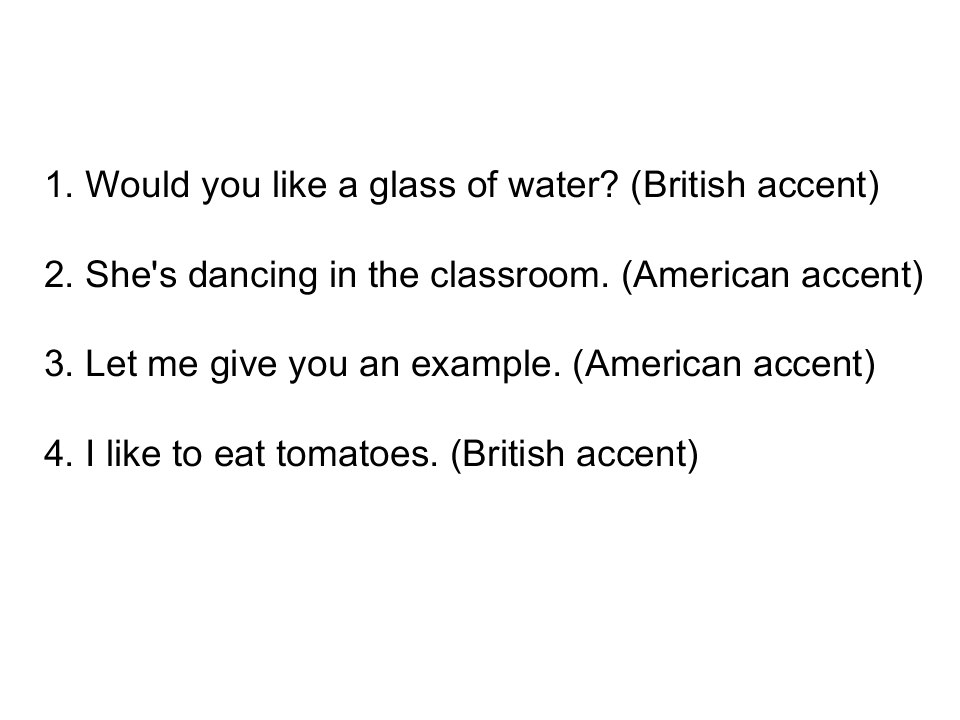Click "(American accent)" after the classroom sentence
Image resolution: width=960 pixels, height=720 pixels.
click(771, 275)
